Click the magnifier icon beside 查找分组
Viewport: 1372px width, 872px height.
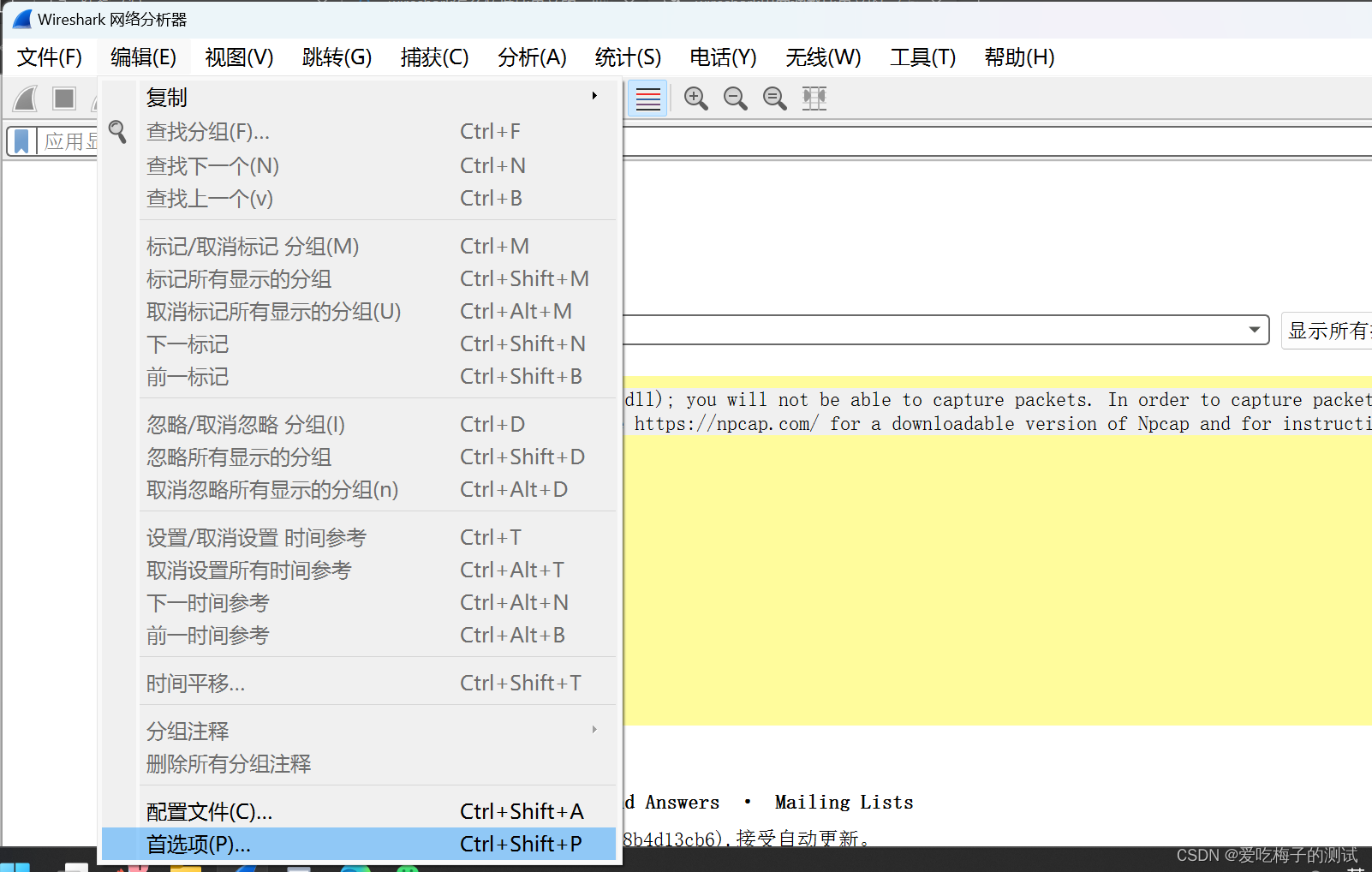coord(118,131)
